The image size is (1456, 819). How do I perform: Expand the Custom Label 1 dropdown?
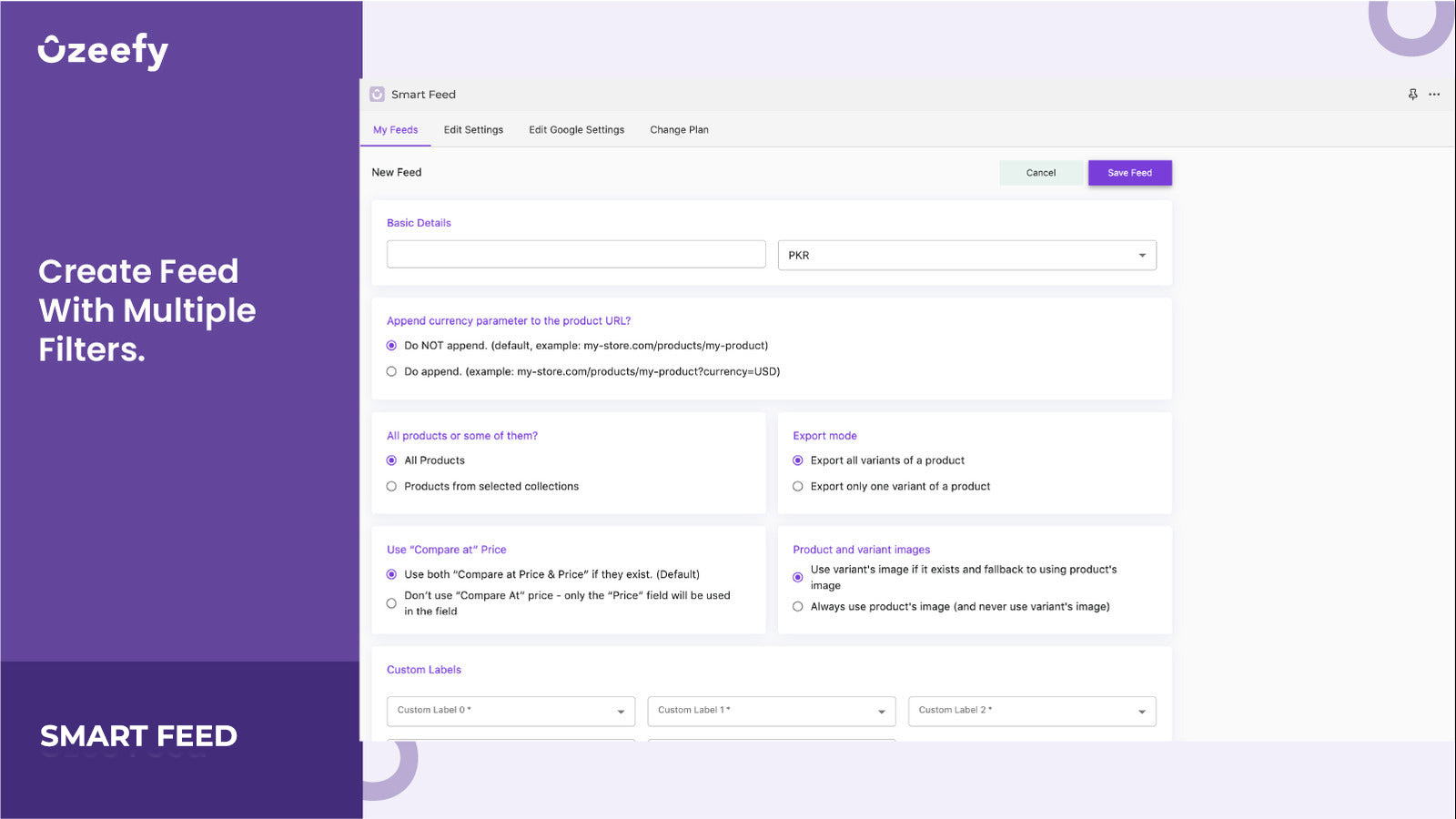click(880, 711)
